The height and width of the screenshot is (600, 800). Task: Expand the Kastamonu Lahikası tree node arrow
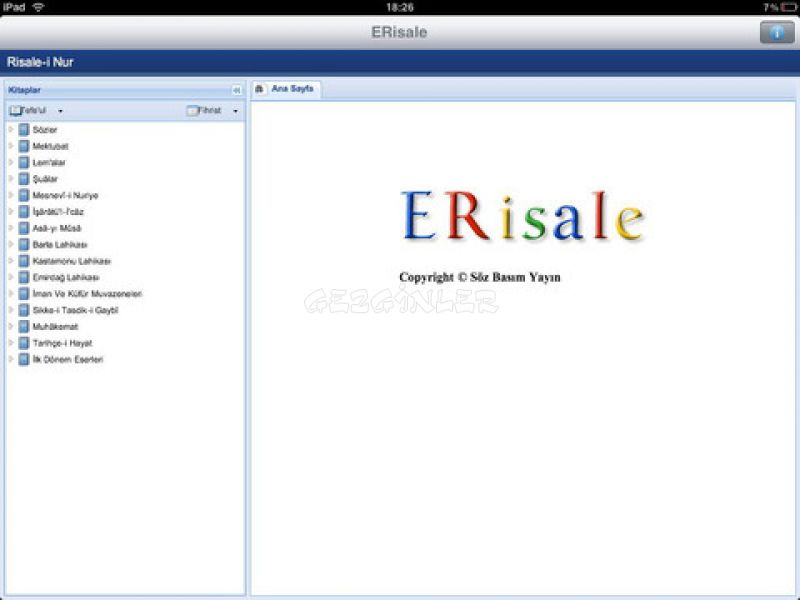11,261
